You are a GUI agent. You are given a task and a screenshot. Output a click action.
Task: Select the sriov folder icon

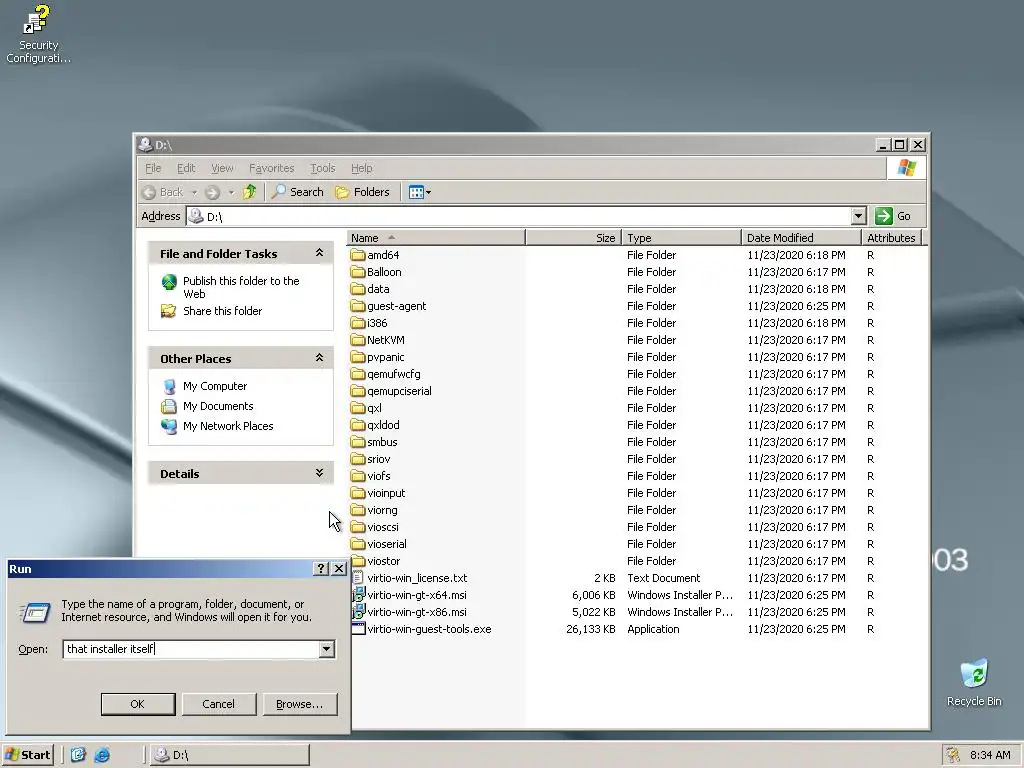(x=357, y=458)
